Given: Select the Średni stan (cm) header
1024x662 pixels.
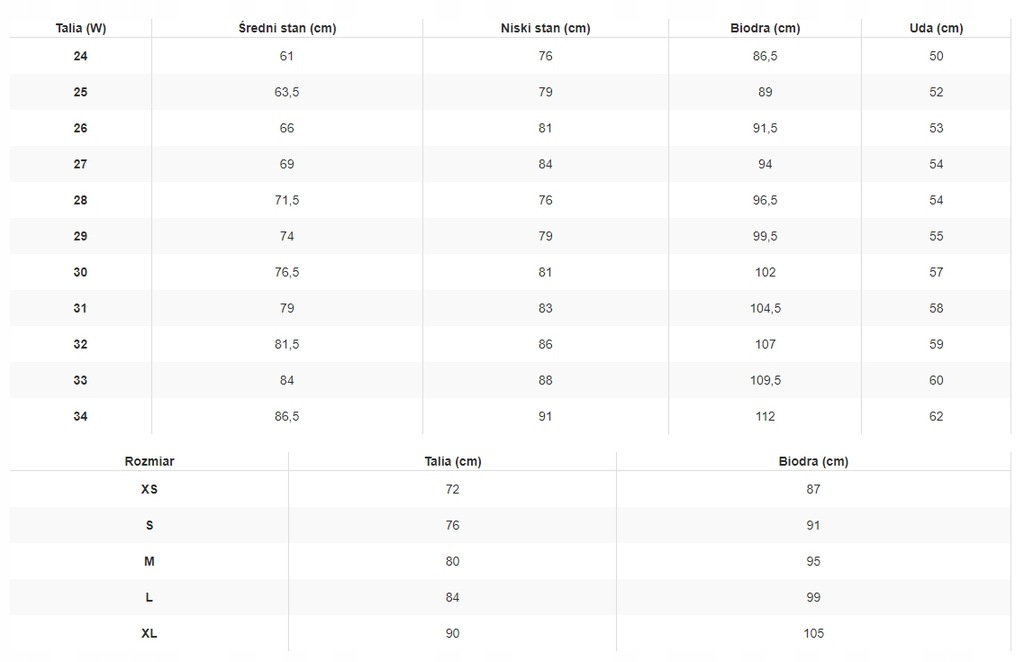Looking at the screenshot, I should [287, 28].
